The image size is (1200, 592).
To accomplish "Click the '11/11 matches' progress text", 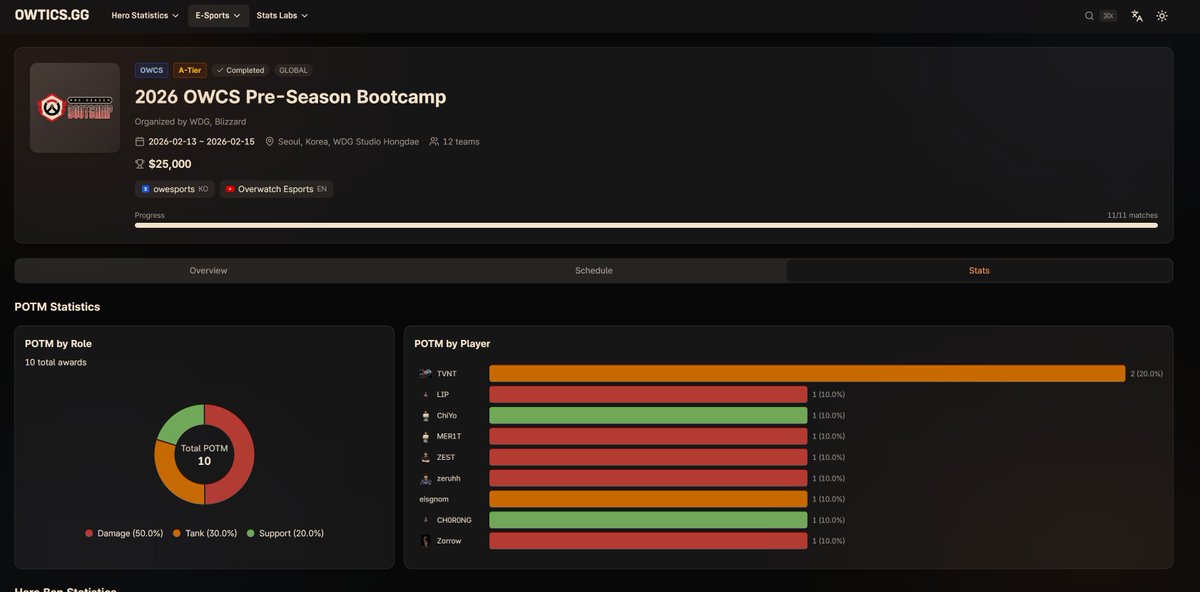I will tap(1132, 215).
